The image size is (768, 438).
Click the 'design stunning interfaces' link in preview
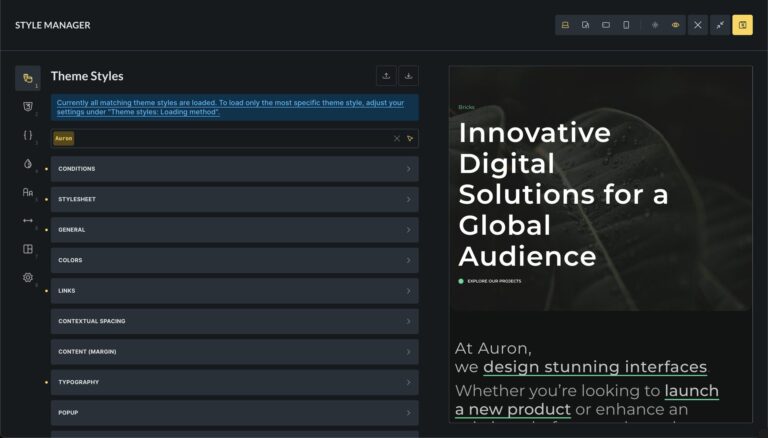pyautogui.click(x=594, y=367)
